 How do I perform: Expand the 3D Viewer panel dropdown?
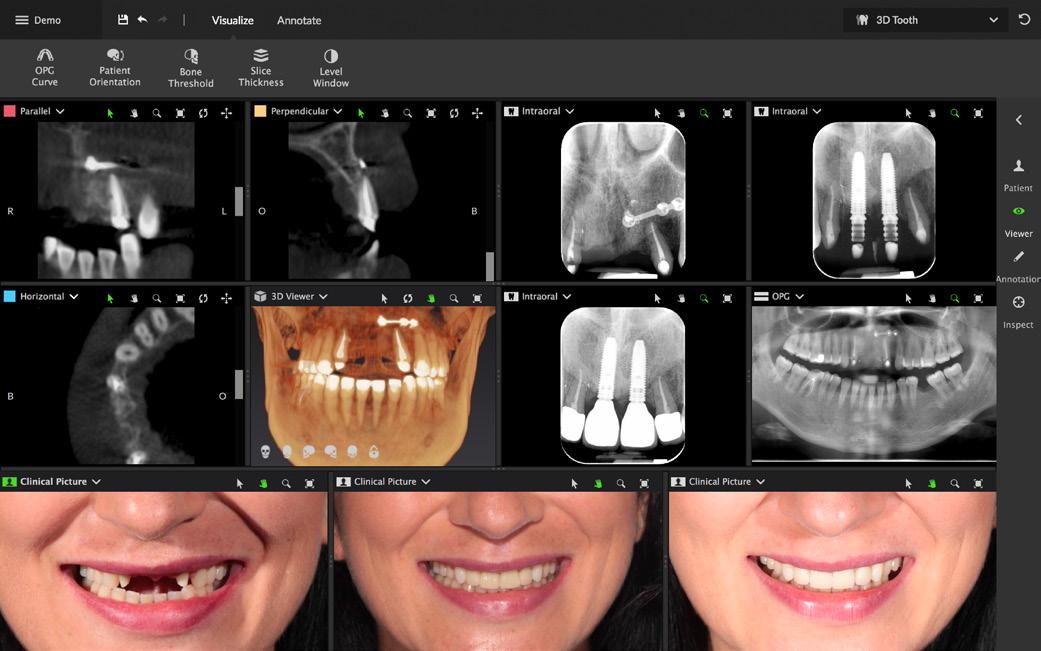[323, 297]
